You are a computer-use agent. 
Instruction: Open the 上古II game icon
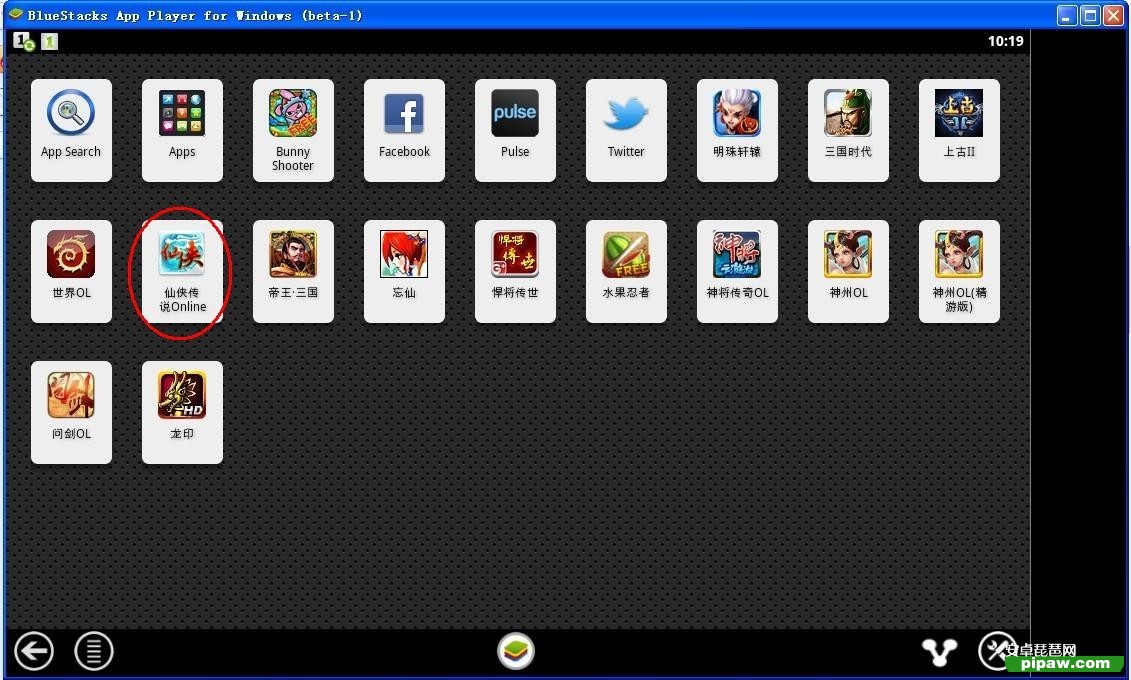pyautogui.click(x=959, y=130)
